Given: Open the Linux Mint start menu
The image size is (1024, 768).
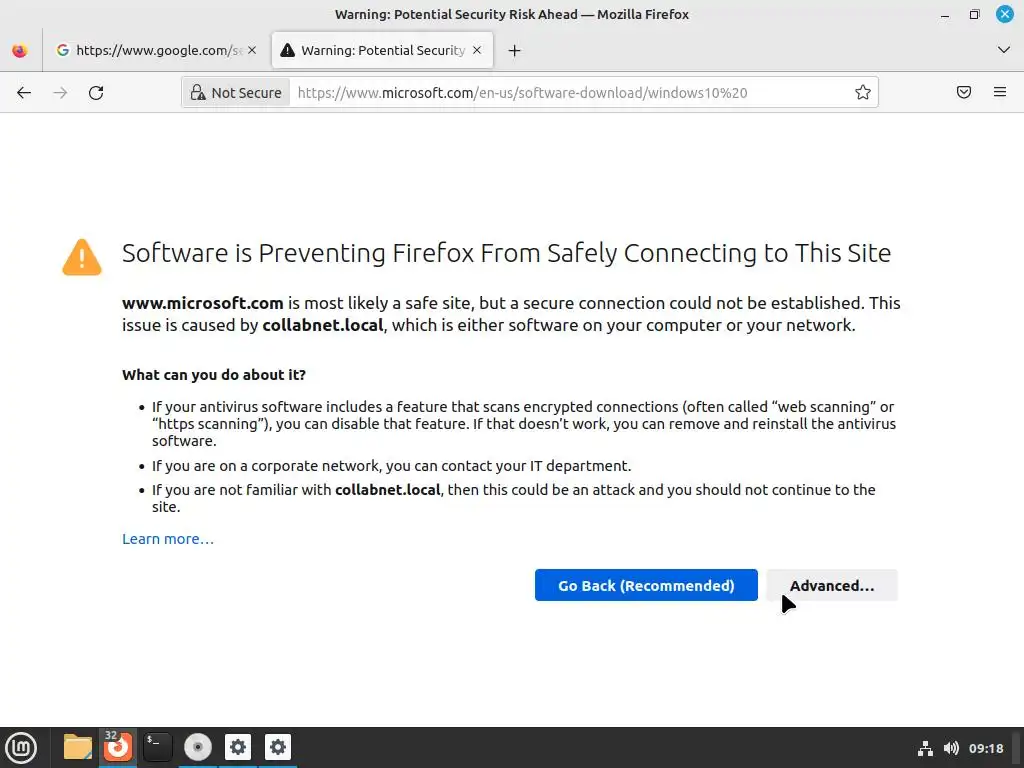Looking at the screenshot, I should click(x=21, y=747).
